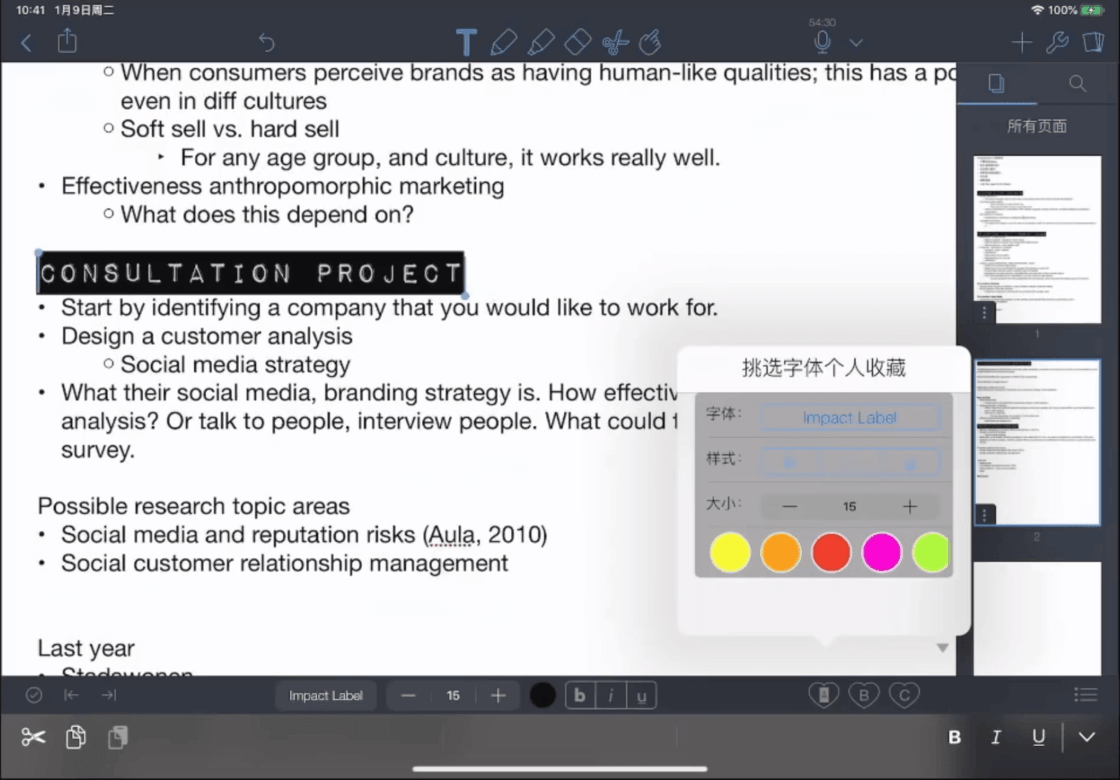Viewport: 1120px width, 780px height.
Task: Toggle the italic i style button
Action: tap(611, 695)
